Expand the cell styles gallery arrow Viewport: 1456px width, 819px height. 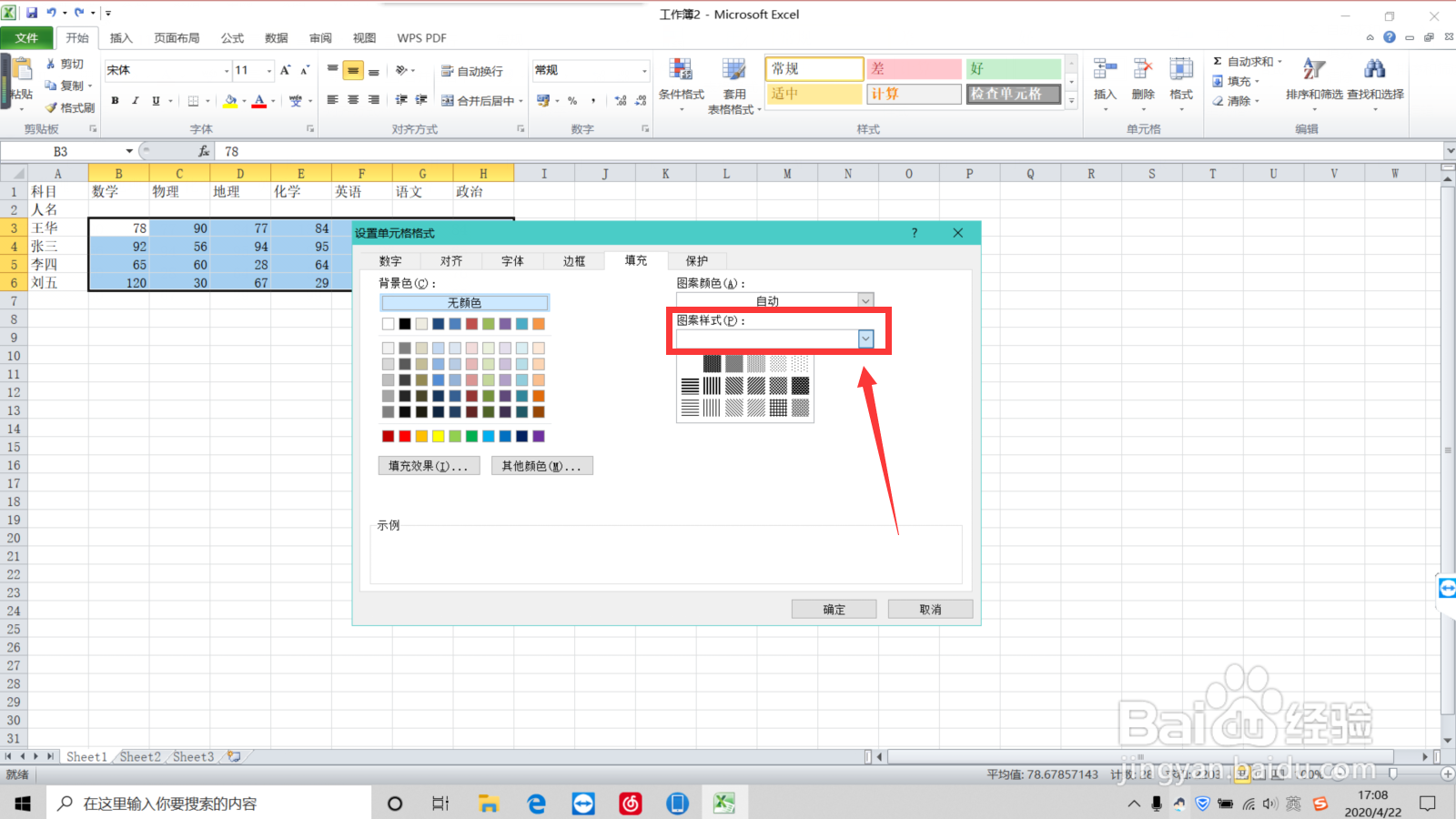pyautogui.click(x=1072, y=102)
